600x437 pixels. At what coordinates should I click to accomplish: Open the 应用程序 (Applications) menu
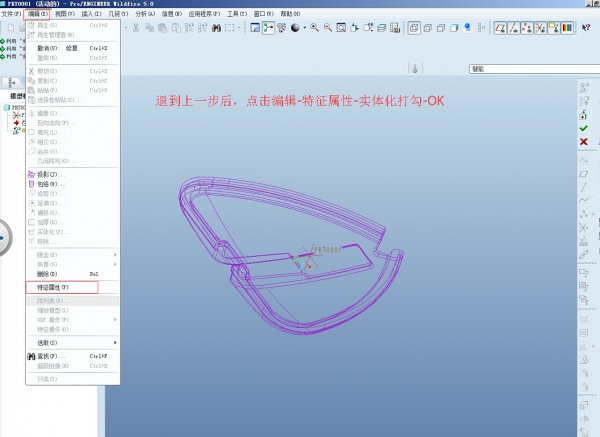[204, 14]
